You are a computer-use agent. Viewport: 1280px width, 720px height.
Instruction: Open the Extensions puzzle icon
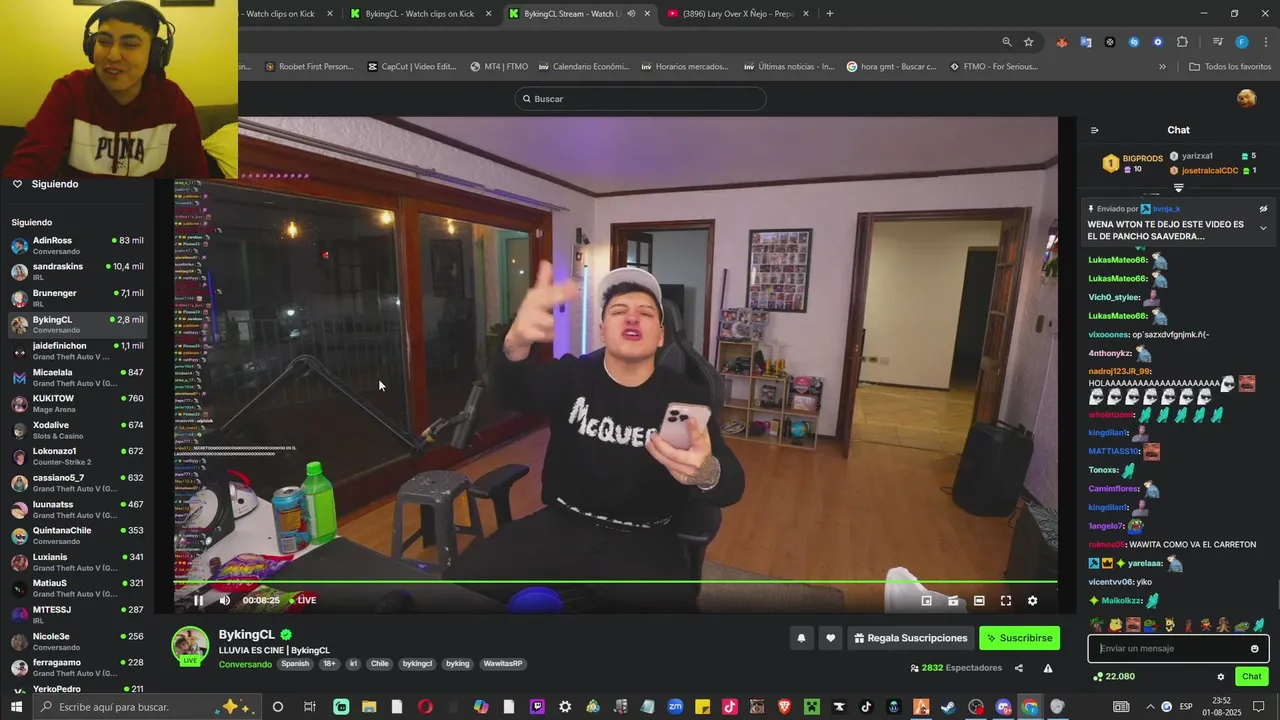point(1182,42)
